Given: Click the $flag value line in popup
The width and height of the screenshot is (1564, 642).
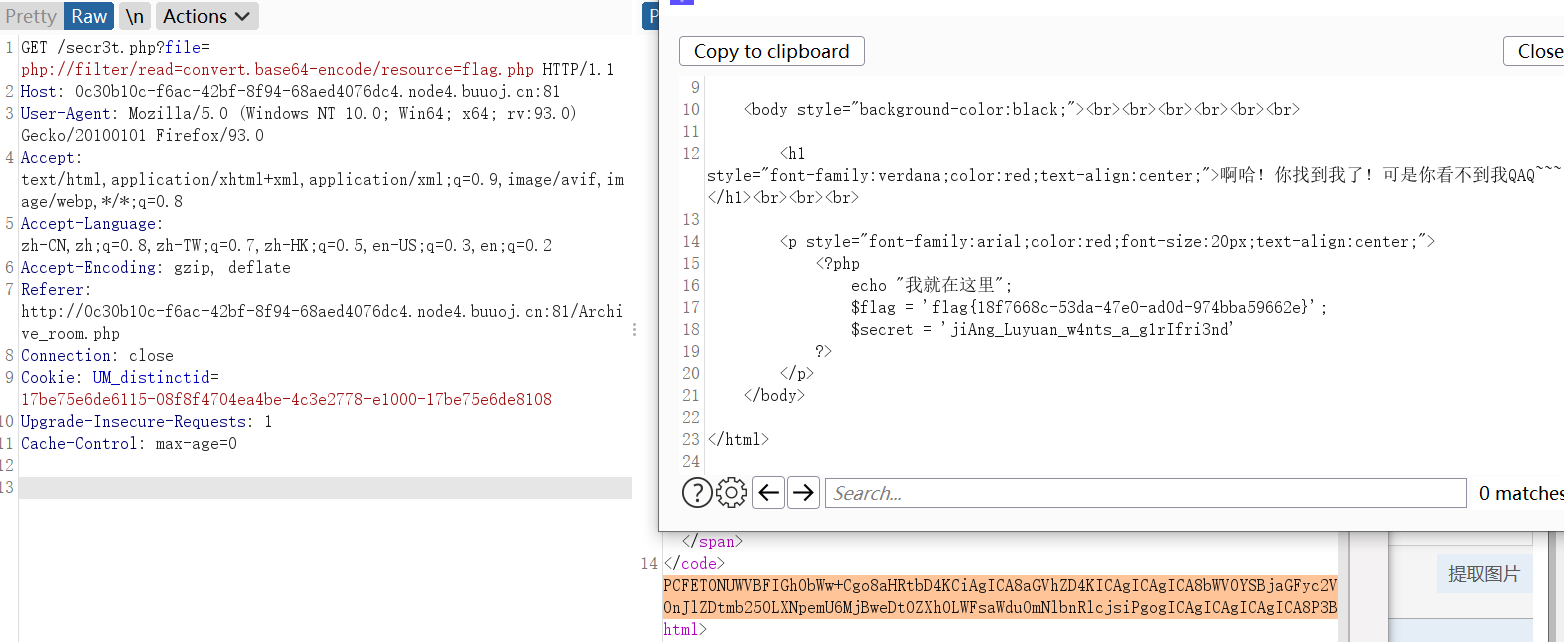Looking at the screenshot, I should pyautogui.click(x=1089, y=307).
